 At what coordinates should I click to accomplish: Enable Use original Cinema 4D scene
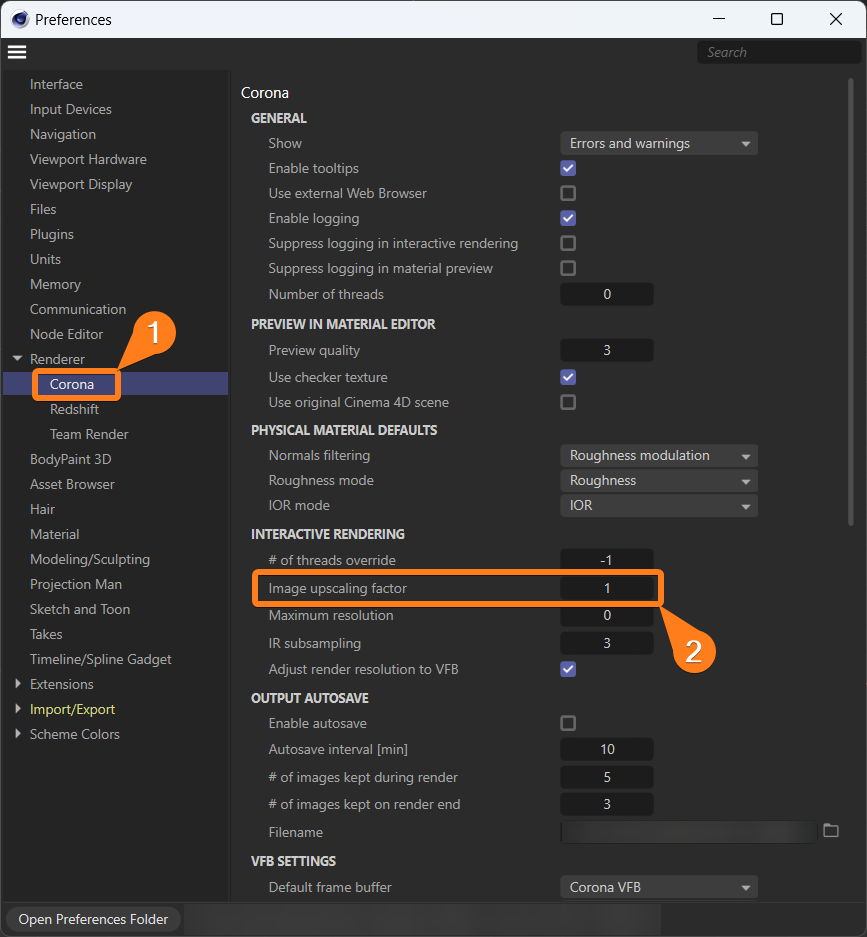click(x=568, y=402)
